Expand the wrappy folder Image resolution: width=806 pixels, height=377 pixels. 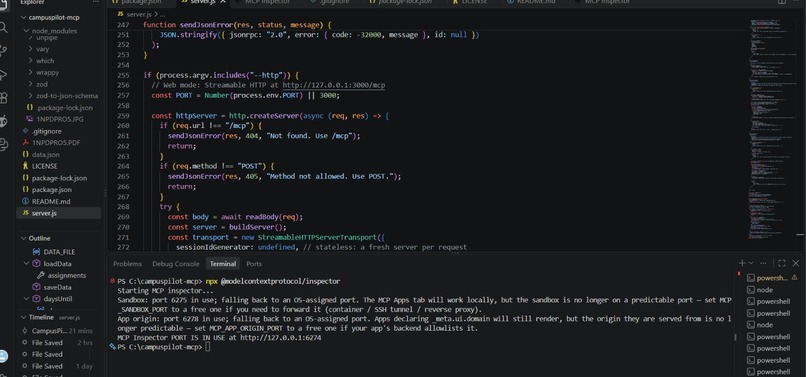31,73
